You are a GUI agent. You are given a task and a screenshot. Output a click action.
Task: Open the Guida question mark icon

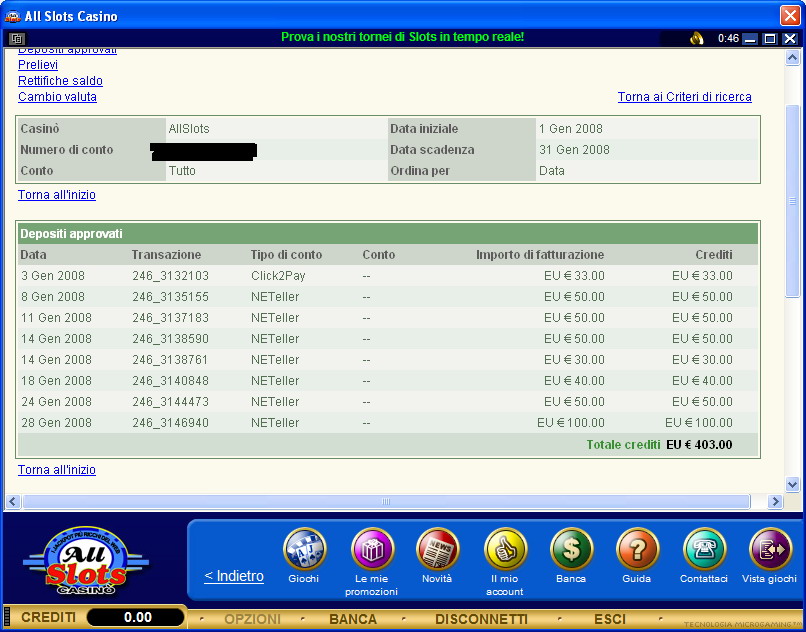(637, 549)
